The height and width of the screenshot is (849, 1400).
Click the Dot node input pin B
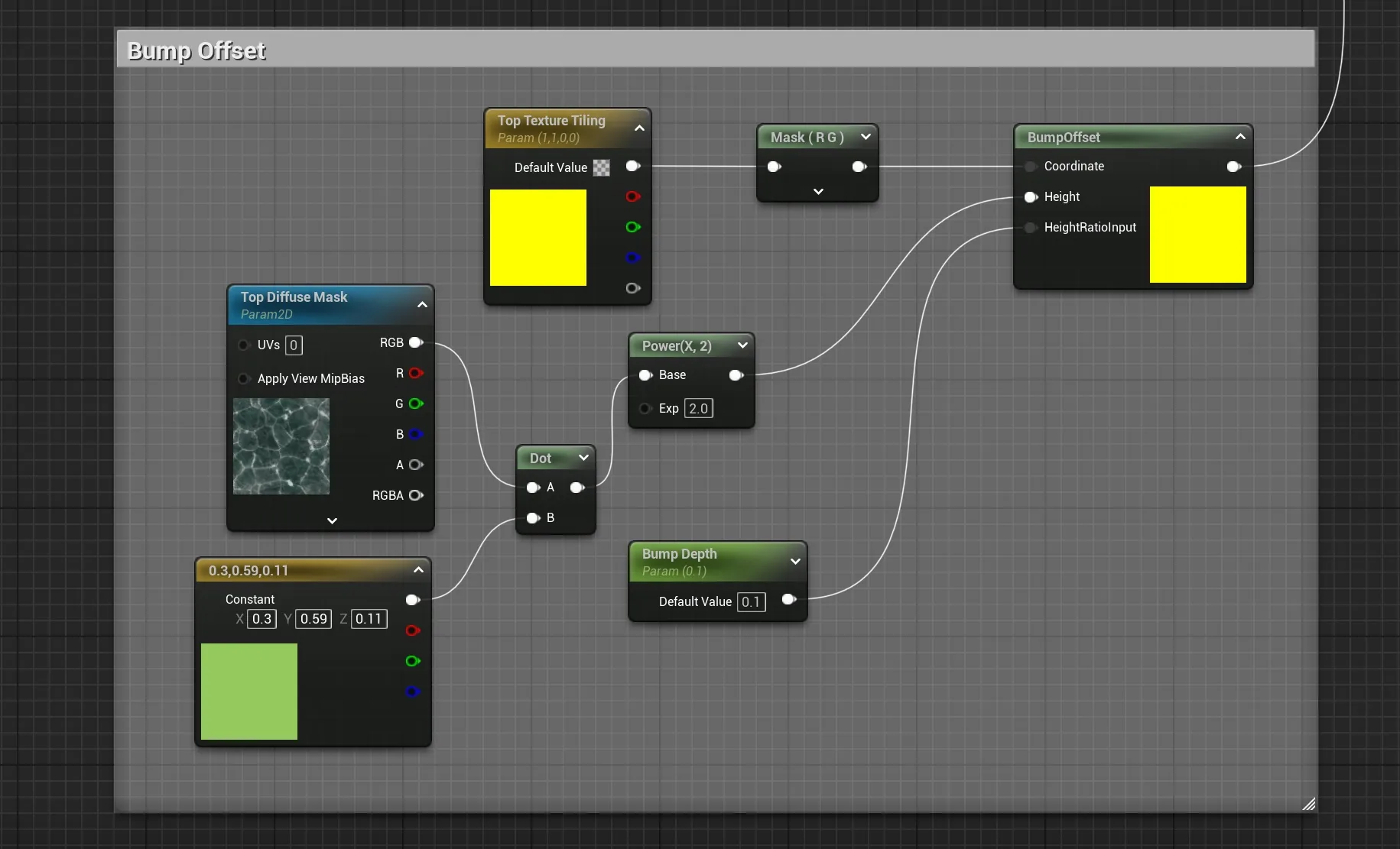point(533,518)
